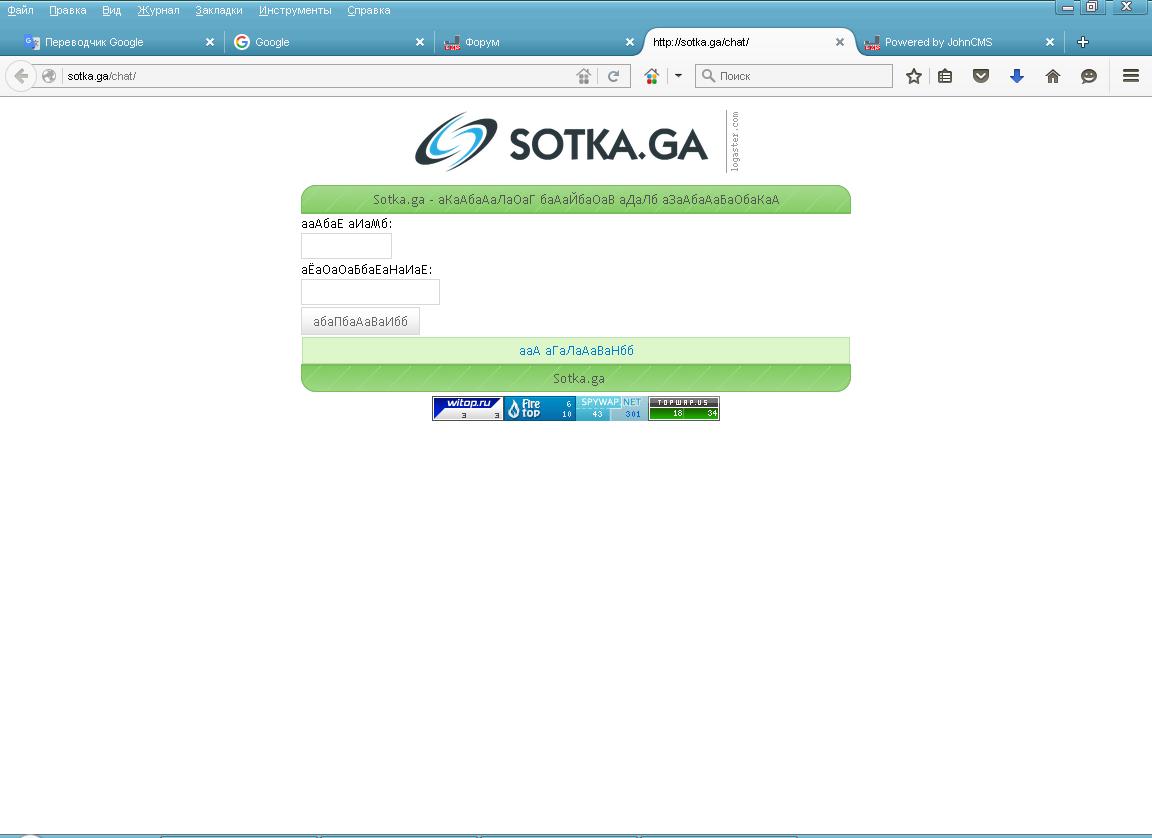This screenshot has width=1152, height=838.
Task: Click the Sotka.ga footer bar text
Action: (x=578, y=378)
